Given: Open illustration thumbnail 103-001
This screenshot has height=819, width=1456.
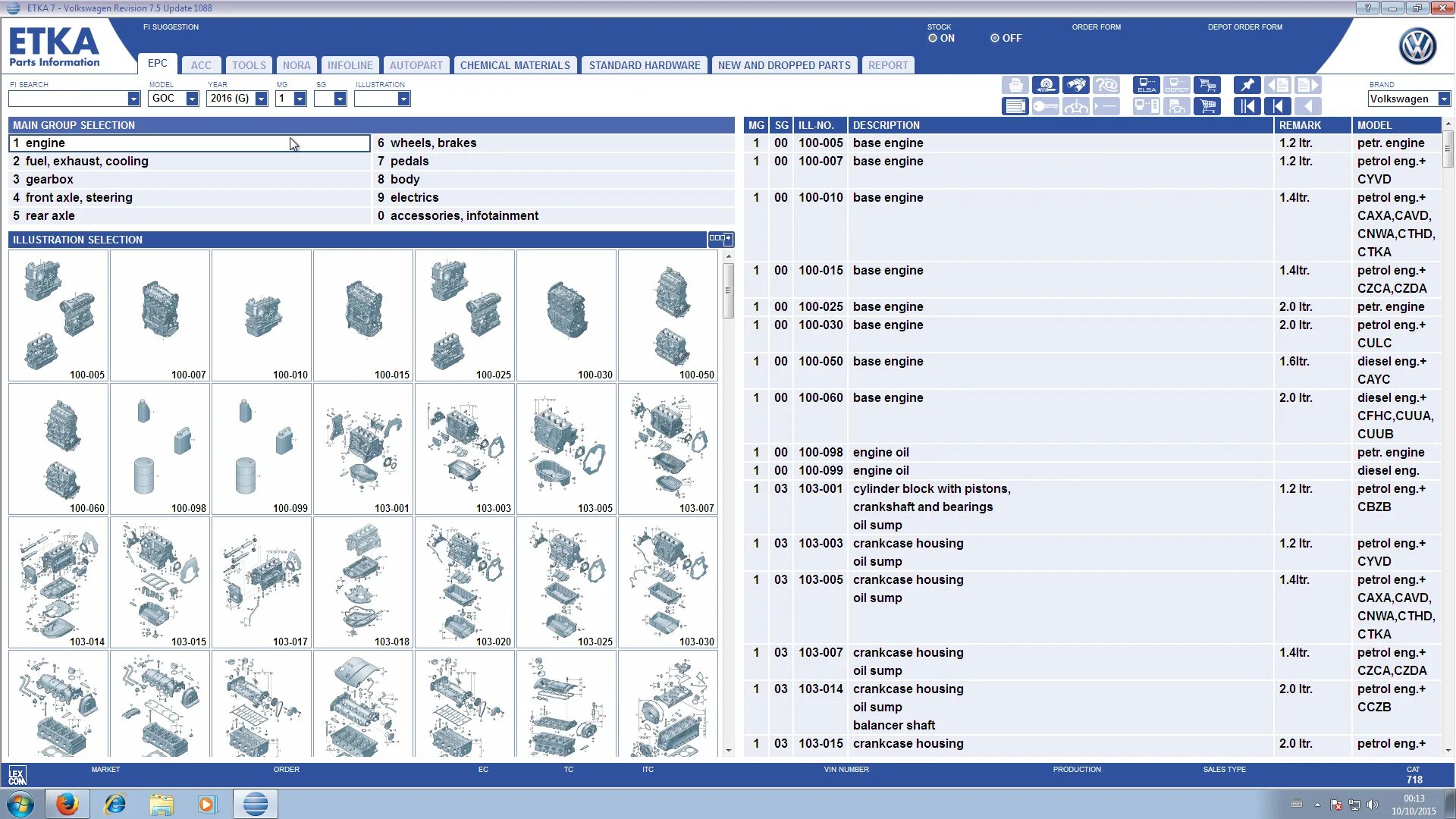Looking at the screenshot, I should pos(363,449).
